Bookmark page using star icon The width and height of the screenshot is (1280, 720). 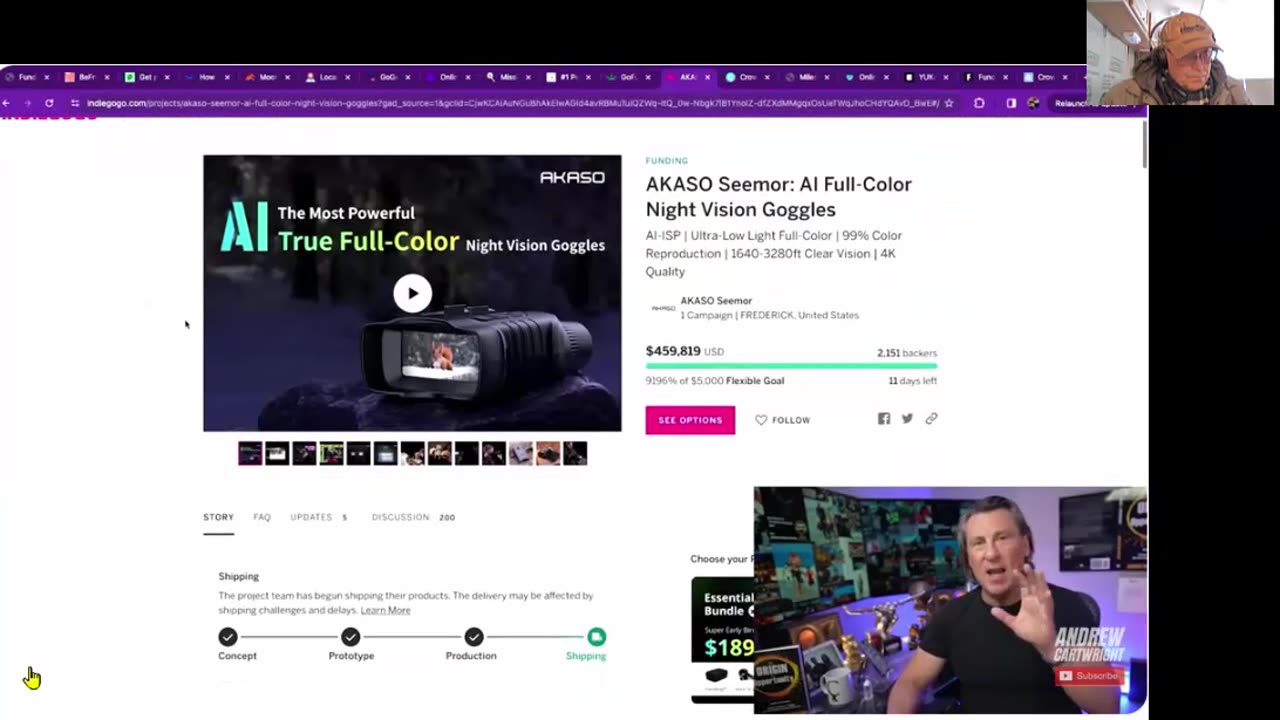point(949,103)
